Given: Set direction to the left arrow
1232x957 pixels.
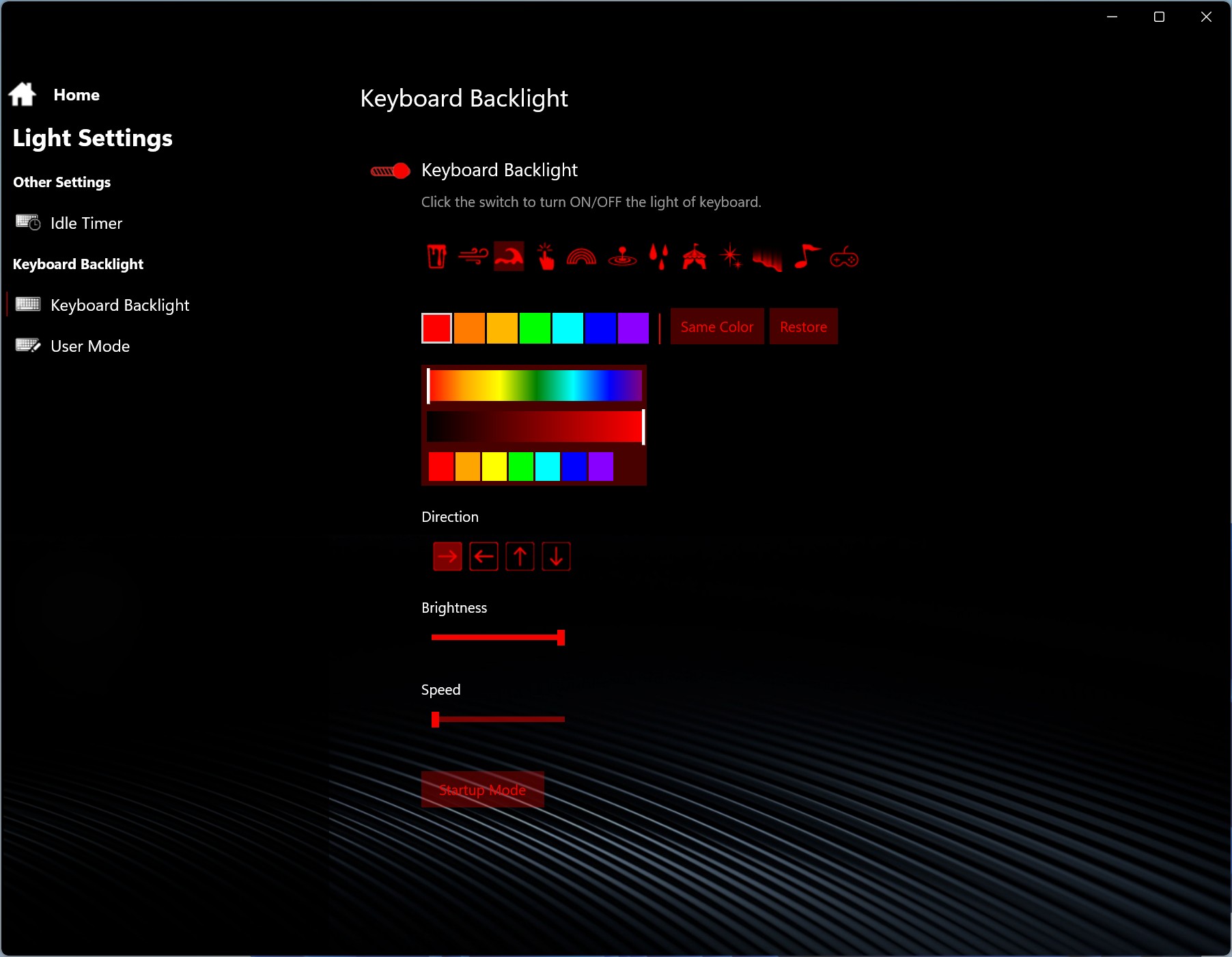Looking at the screenshot, I should 484,557.
